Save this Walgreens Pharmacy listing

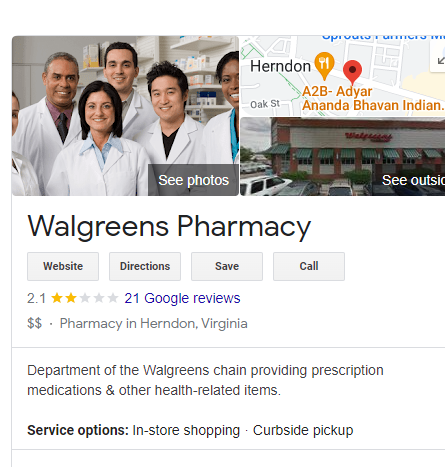click(227, 266)
